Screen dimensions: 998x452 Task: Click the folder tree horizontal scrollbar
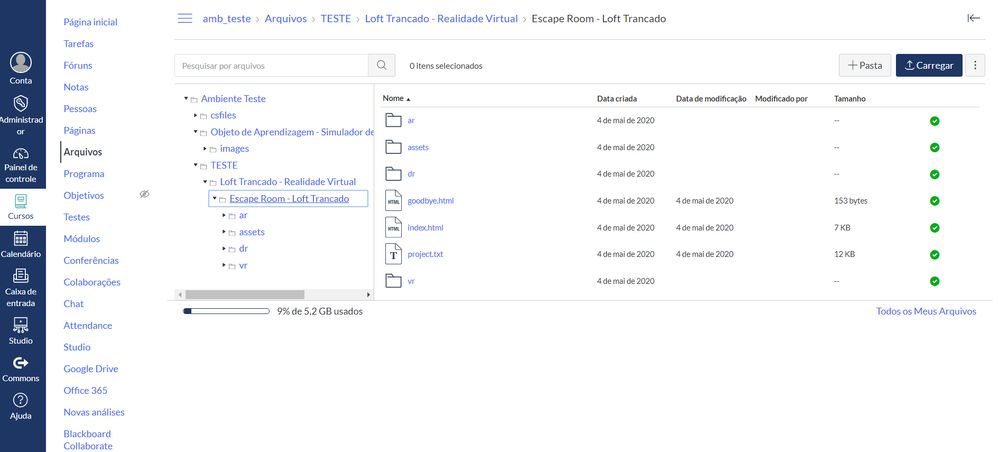tap(244, 295)
